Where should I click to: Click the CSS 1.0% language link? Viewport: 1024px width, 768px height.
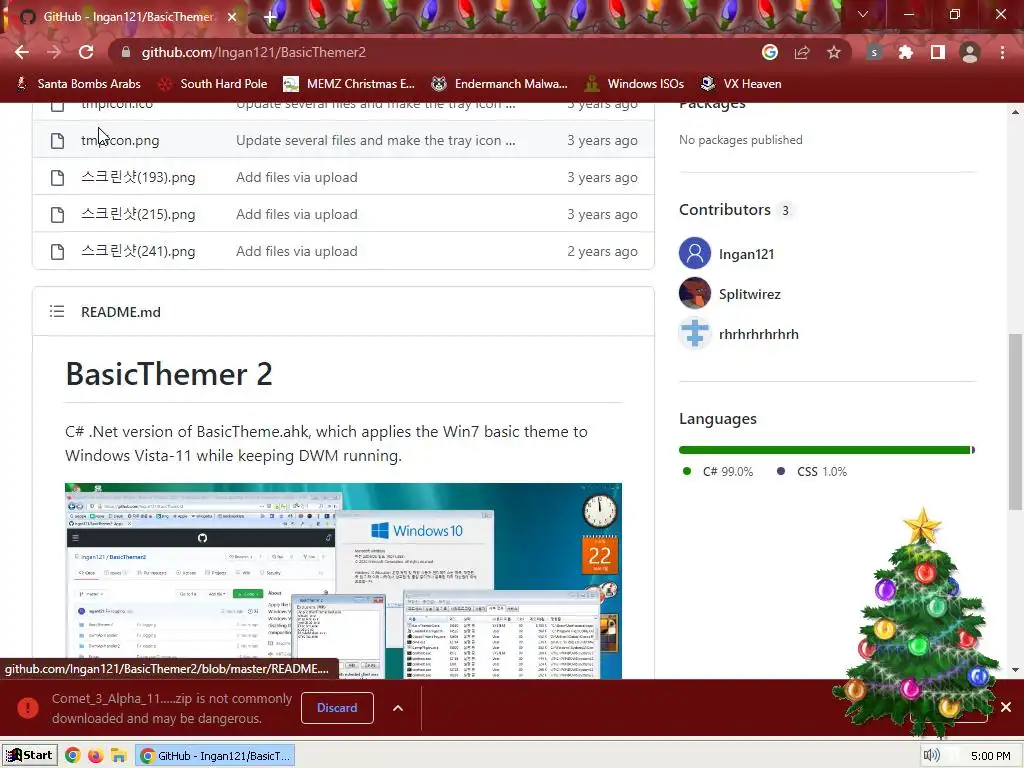[x=812, y=472]
